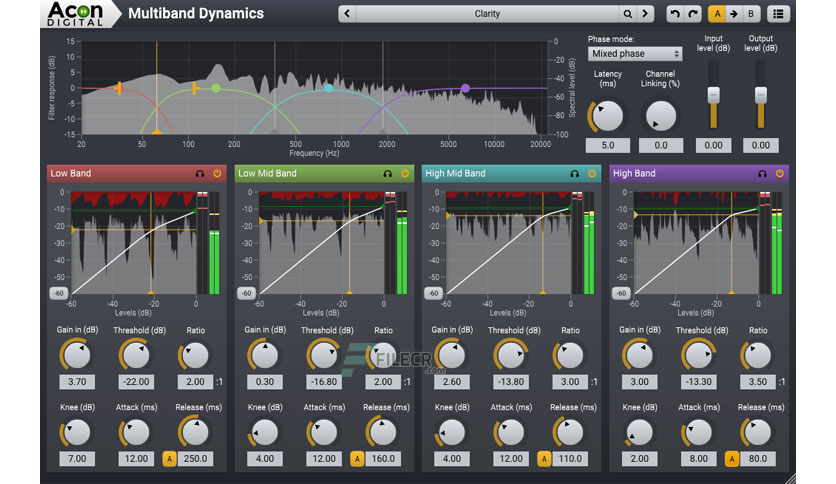This screenshot has width=836, height=484.
Task: Click the High Mid Band -60 range button
Action: pyautogui.click(x=433, y=293)
